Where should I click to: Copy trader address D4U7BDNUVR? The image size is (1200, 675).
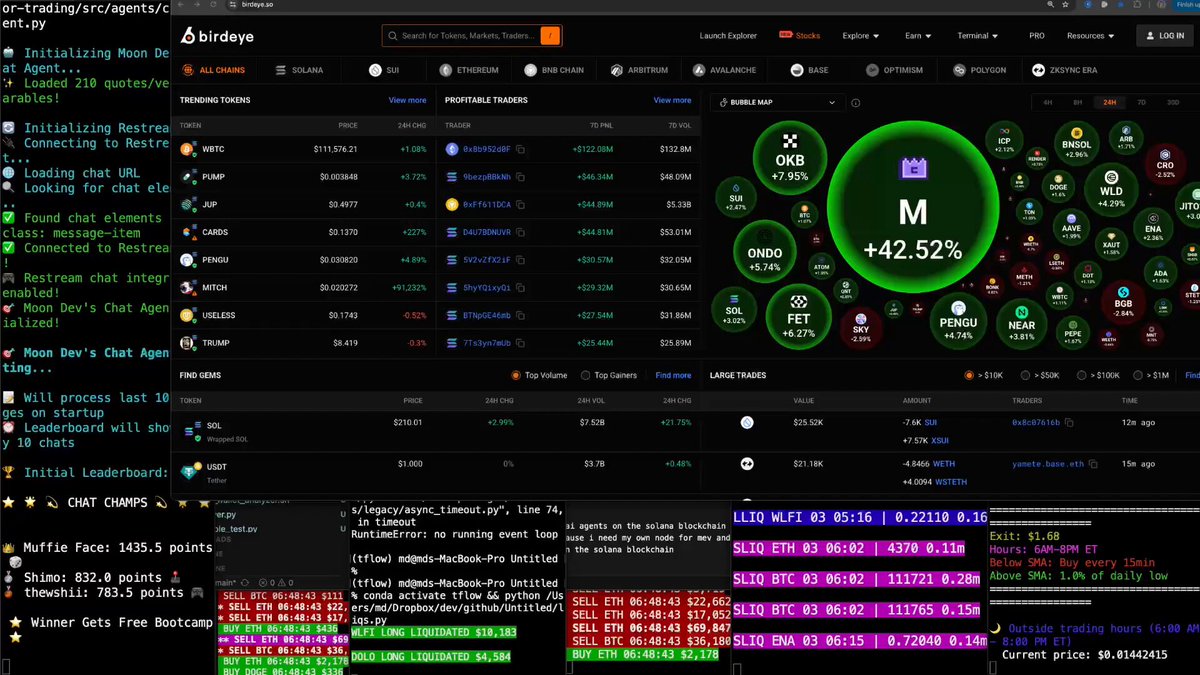click(x=520, y=232)
